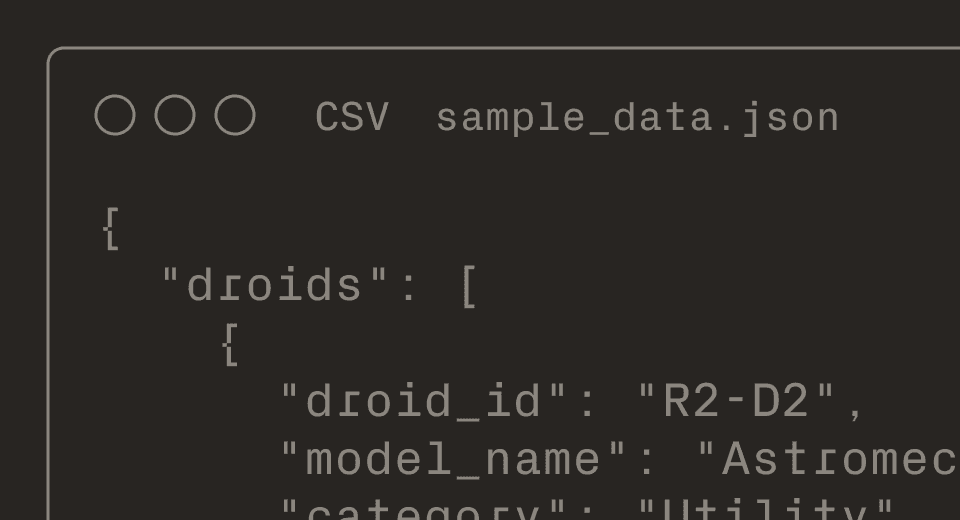
Task: Click the colon after "model_name"
Action: 647,462
